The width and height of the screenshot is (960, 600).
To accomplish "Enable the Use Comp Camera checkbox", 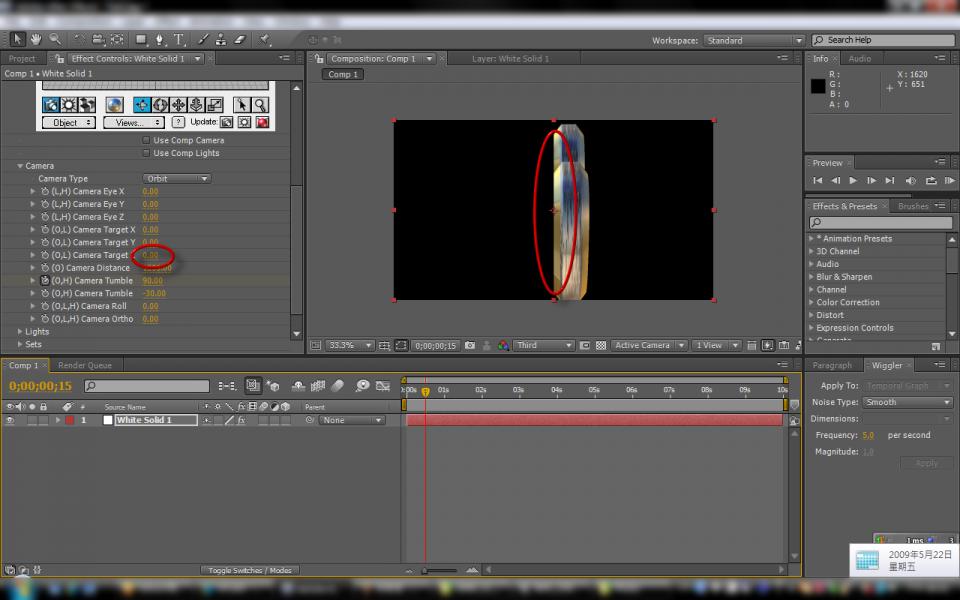I will click(x=146, y=141).
